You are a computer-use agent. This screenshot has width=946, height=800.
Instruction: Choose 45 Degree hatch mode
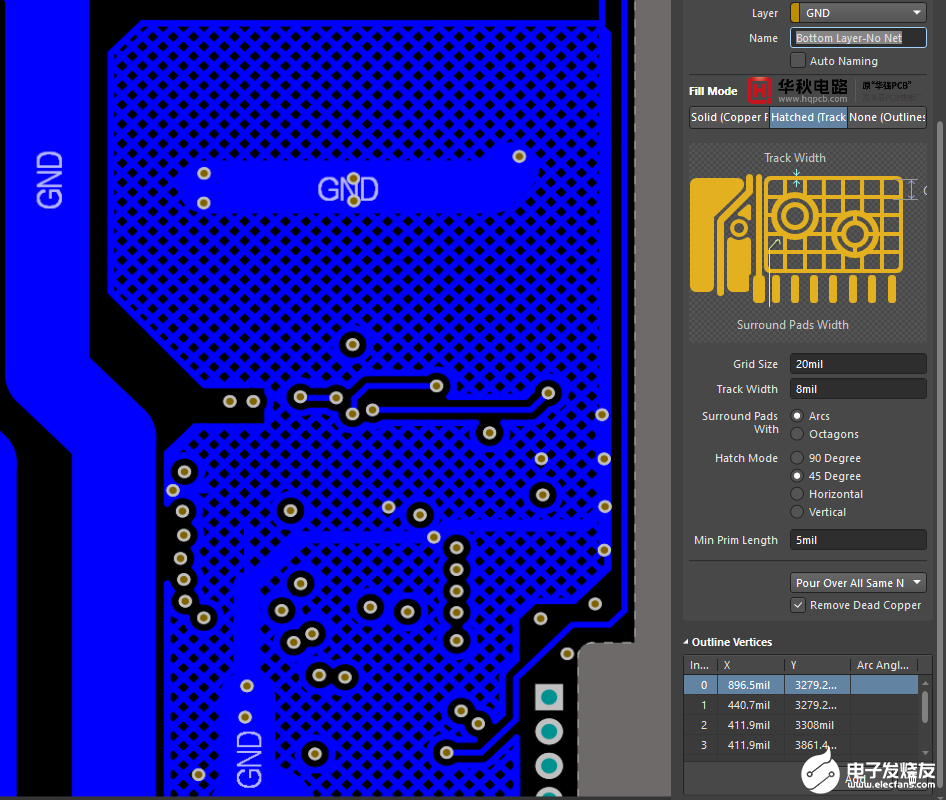[797, 476]
